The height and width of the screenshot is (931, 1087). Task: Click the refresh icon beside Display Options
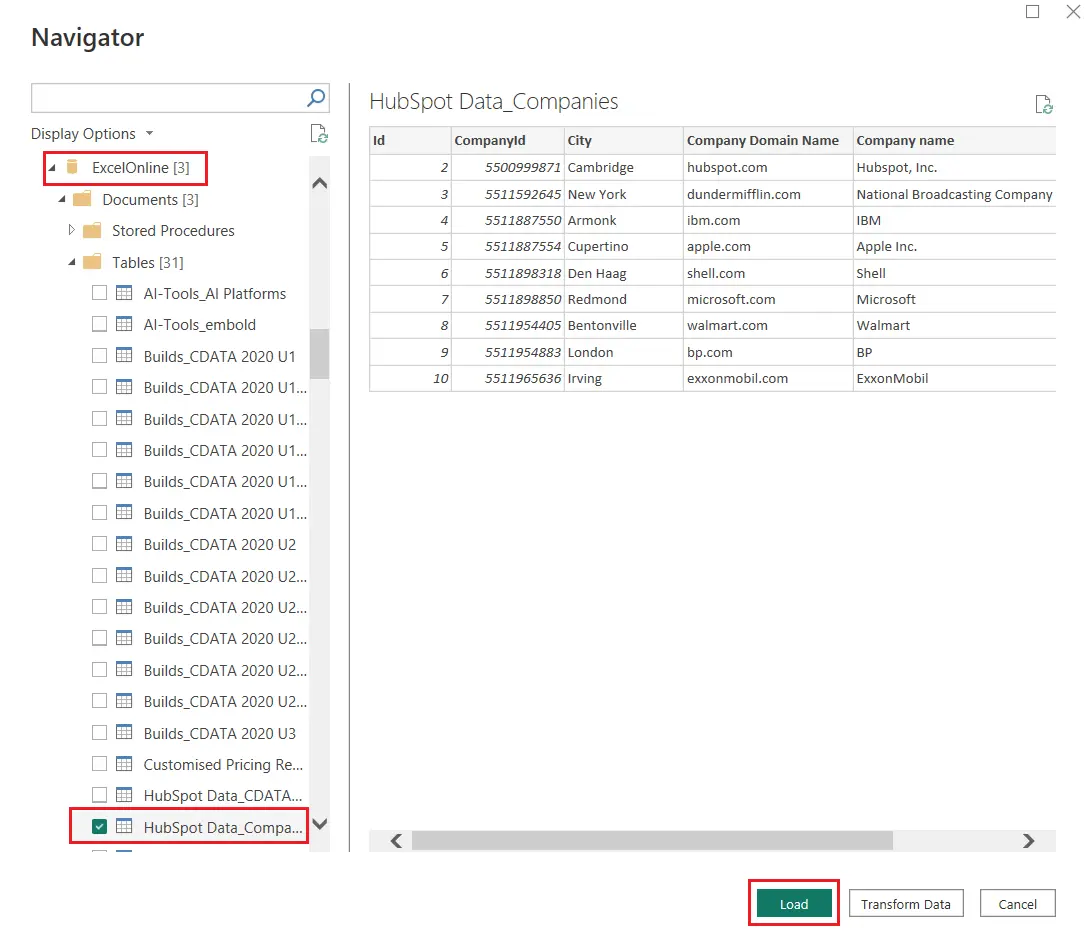[x=318, y=134]
